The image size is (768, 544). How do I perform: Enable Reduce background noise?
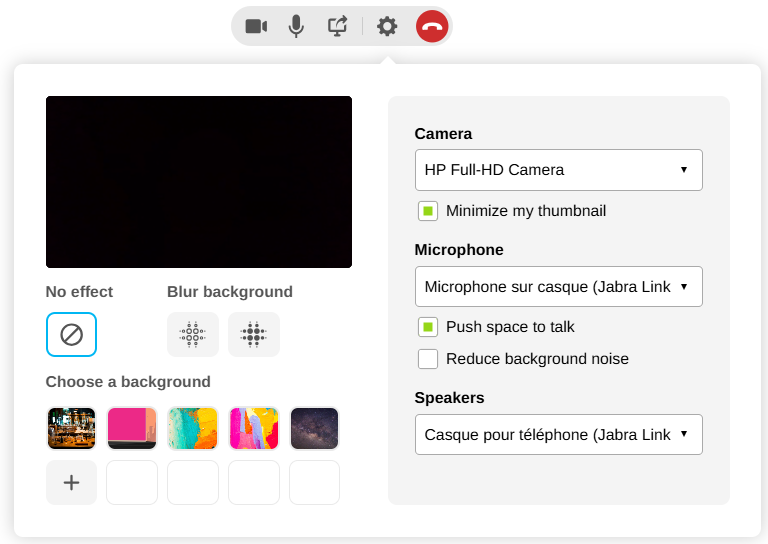tap(428, 359)
